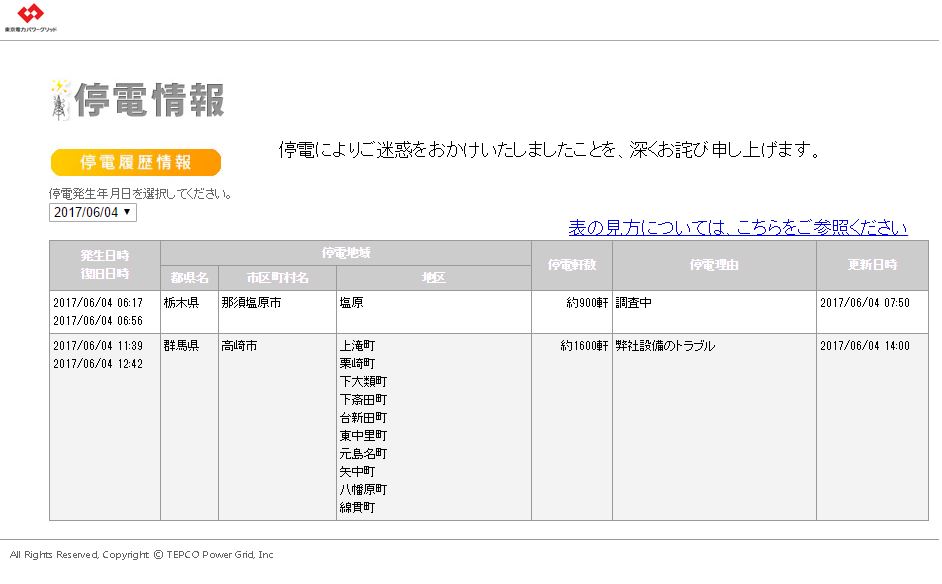Select the 都県名 column header
Viewport: 942px width, 584px height.
189,278
